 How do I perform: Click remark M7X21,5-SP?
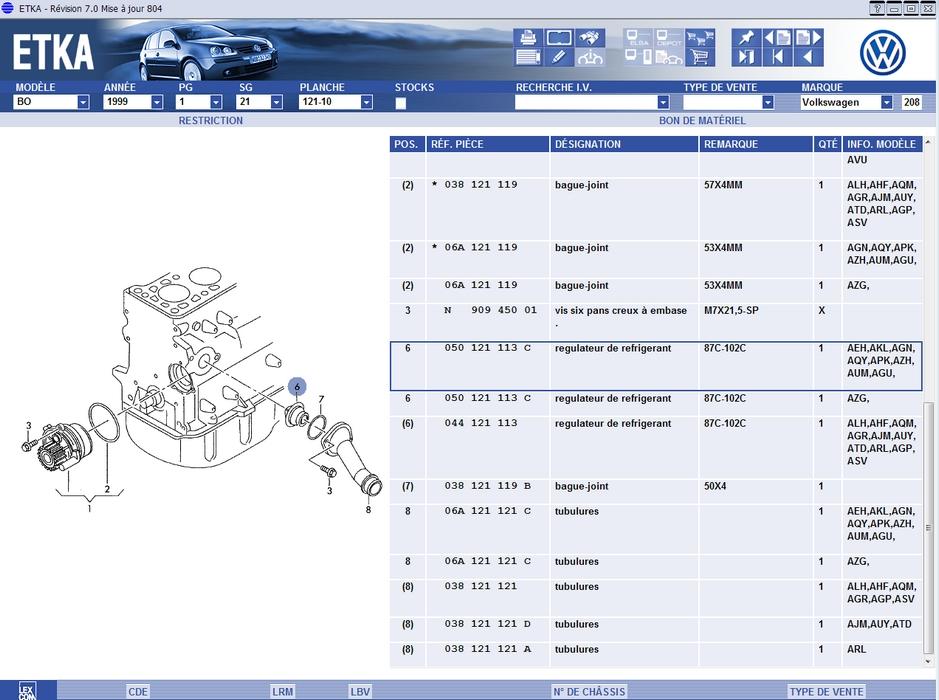point(731,310)
